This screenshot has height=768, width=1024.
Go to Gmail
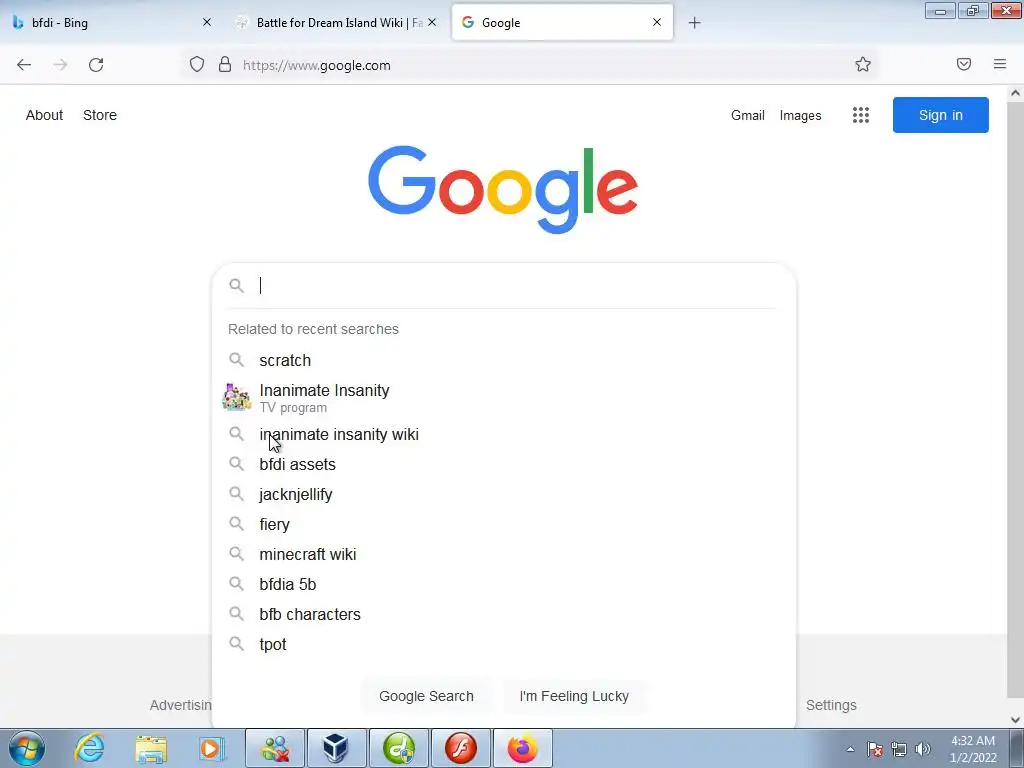coord(748,116)
